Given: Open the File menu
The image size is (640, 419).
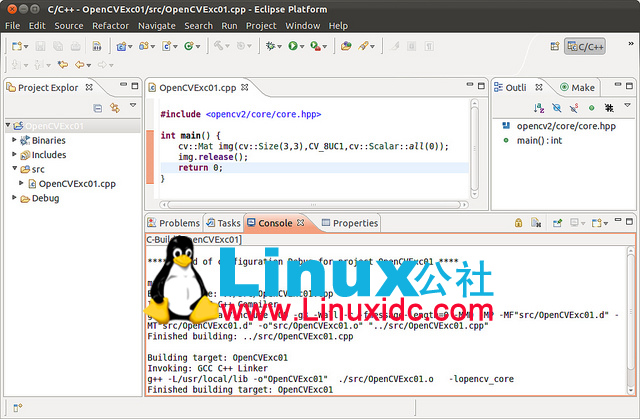Looking at the screenshot, I should [12, 26].
